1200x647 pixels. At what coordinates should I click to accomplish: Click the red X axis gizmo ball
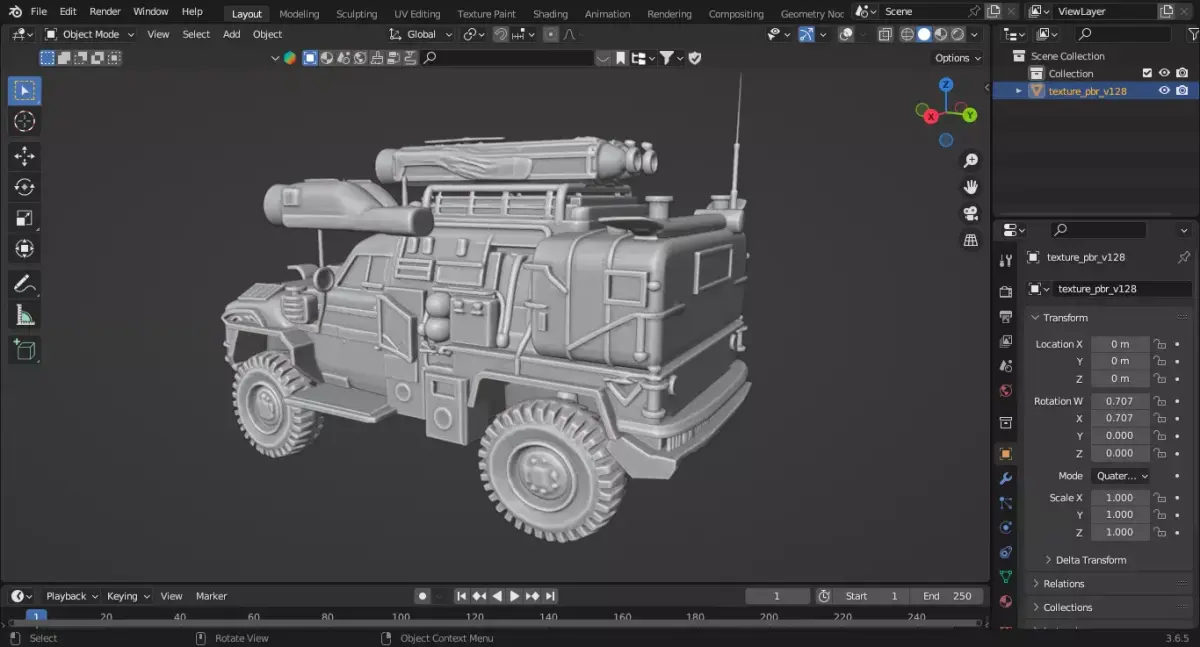coord(931,116)
